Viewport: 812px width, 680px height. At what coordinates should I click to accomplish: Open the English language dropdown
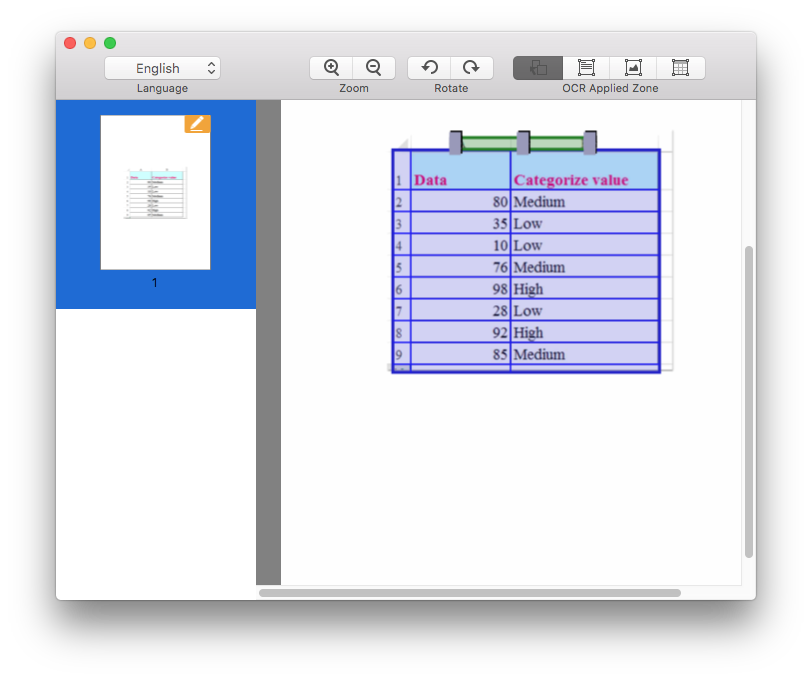(x=162, y=68)
